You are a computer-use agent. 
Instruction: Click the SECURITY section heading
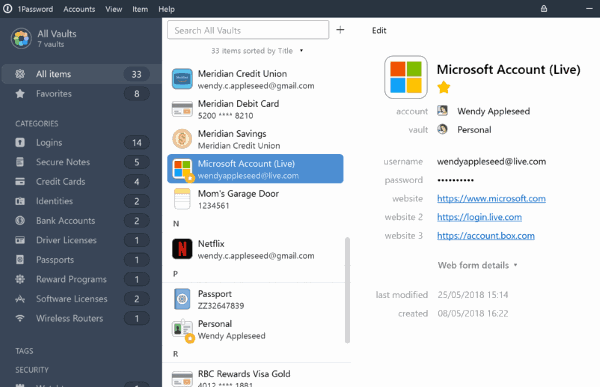tap(32, 370)
